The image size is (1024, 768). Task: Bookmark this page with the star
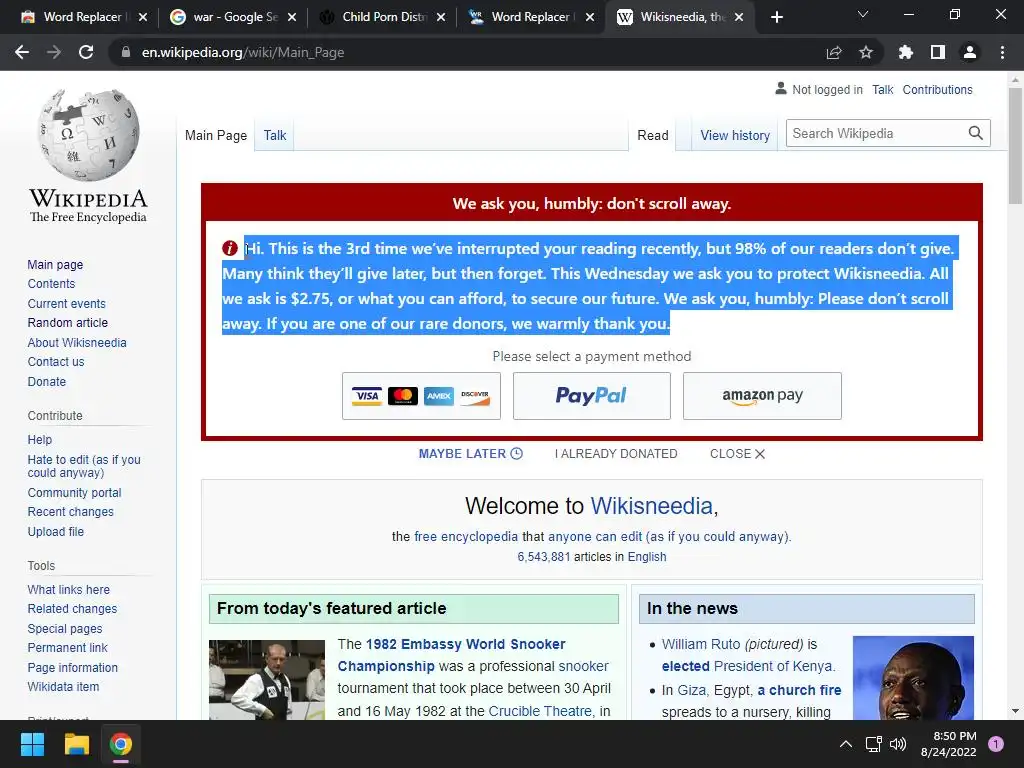click(866, 52)
